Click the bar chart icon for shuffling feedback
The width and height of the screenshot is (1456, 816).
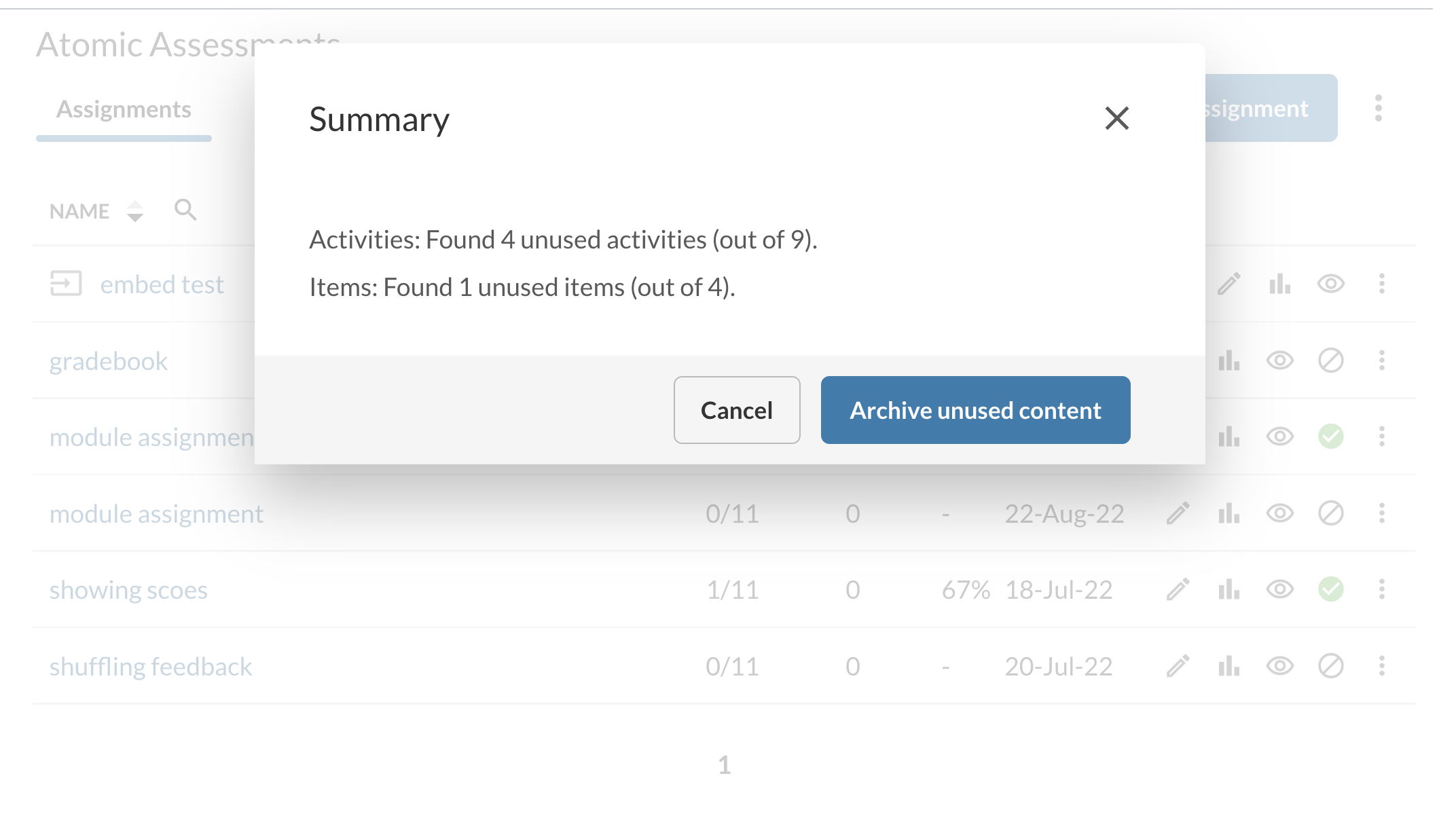(1230, 665)
